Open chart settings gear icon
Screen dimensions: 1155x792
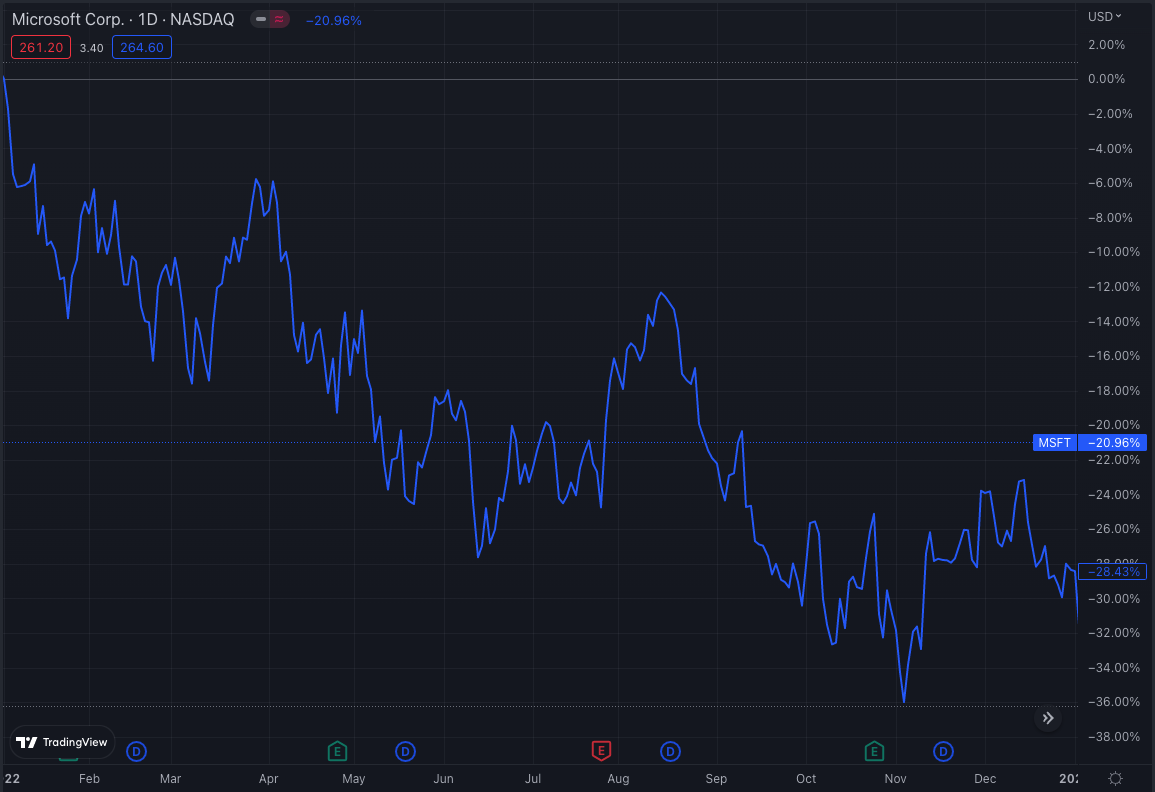point(1116,778)
